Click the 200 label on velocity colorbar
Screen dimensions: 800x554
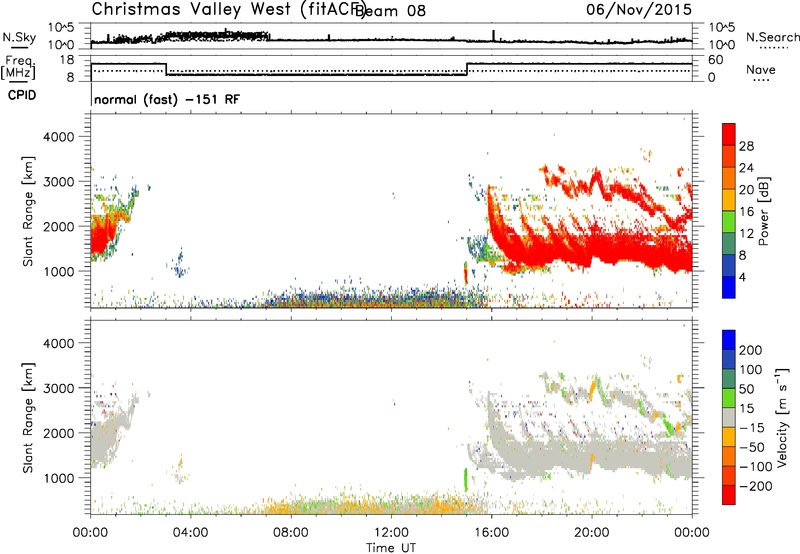pyautogui.click(x=751, y=350)
